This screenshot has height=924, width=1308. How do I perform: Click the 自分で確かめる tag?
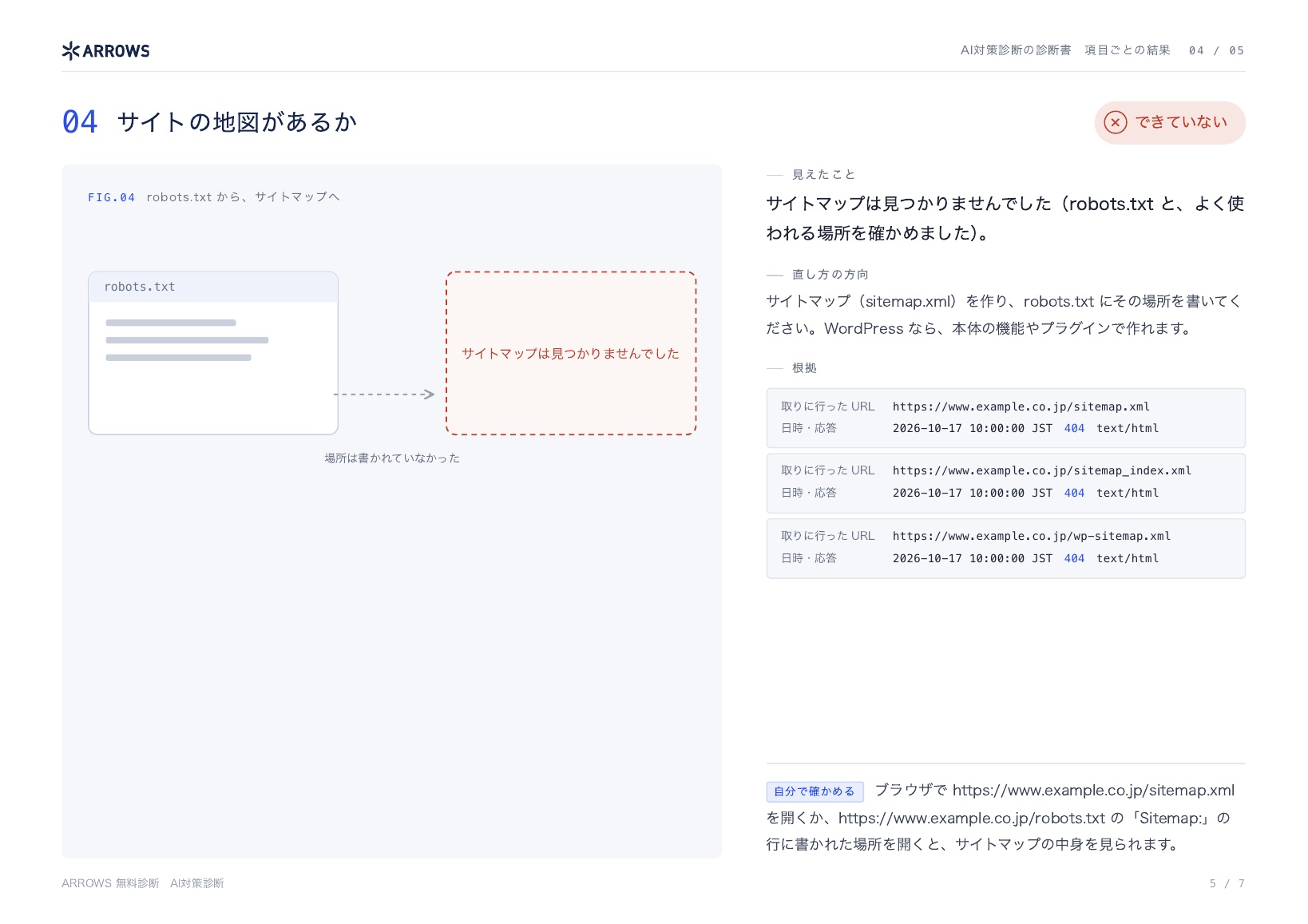click(x=815, y=791)
